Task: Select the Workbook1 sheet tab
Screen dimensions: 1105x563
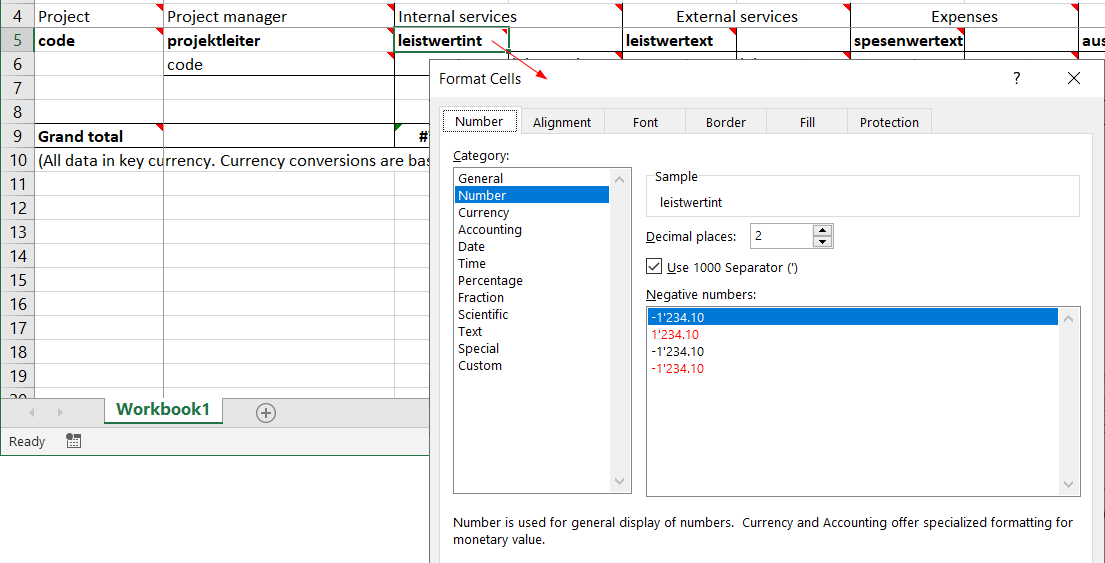Action: click(x=163, y=410)
